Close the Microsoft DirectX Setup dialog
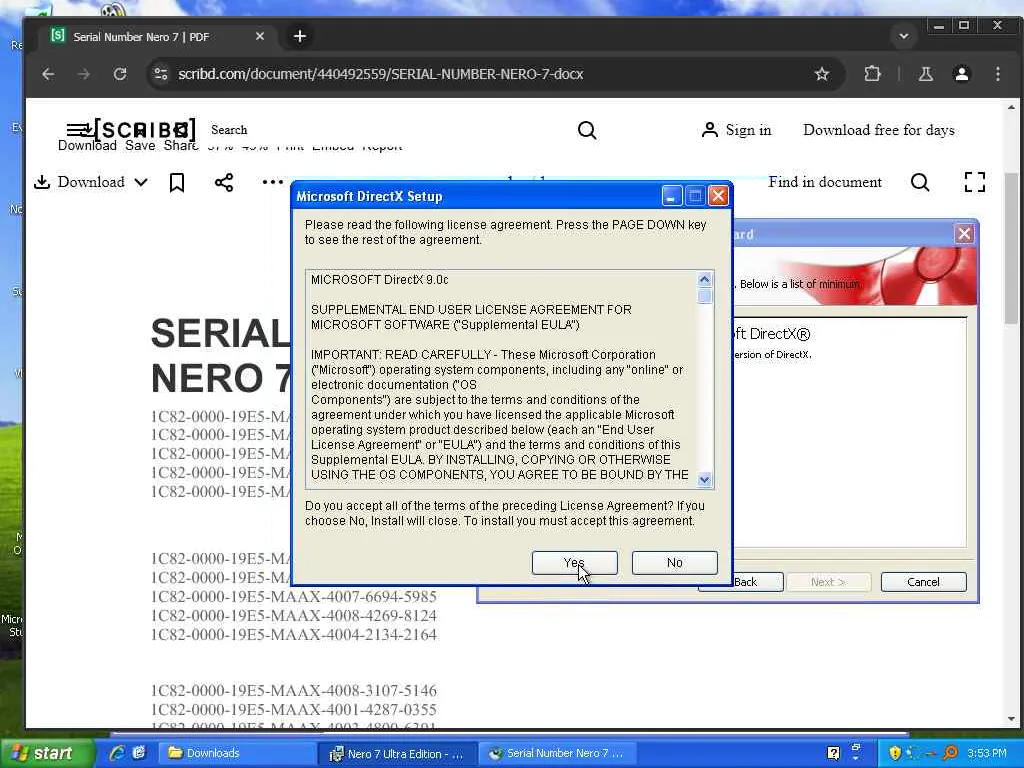Screen dimensions: 1024x768 coord(718,196)
